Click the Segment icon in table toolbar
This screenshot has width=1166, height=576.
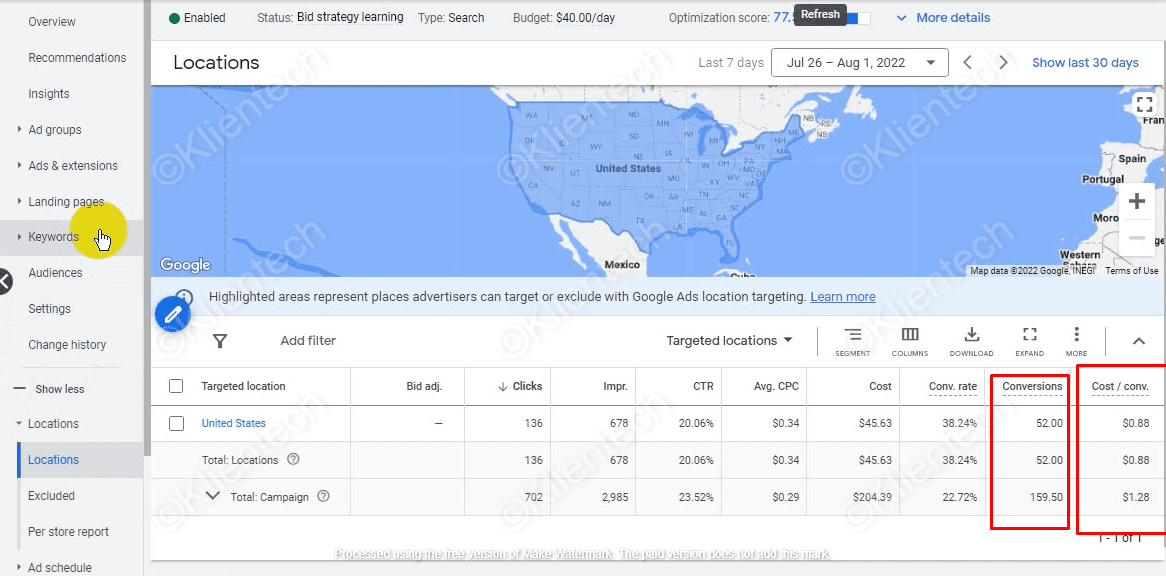[x=852, y=336]
